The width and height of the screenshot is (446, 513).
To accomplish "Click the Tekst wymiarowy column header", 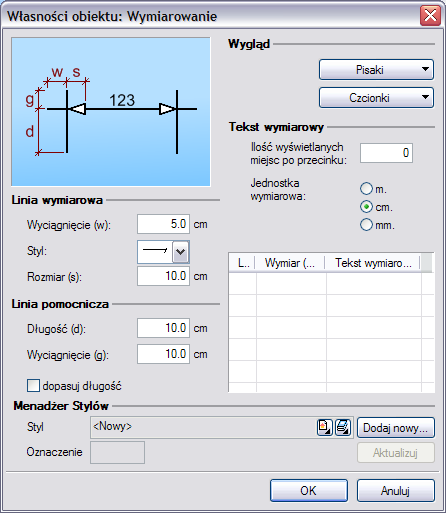I will [373, 263].
